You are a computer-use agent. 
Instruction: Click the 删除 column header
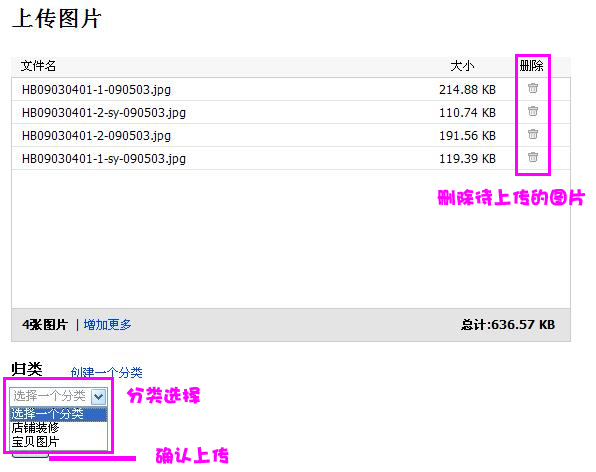coord(531,66)
